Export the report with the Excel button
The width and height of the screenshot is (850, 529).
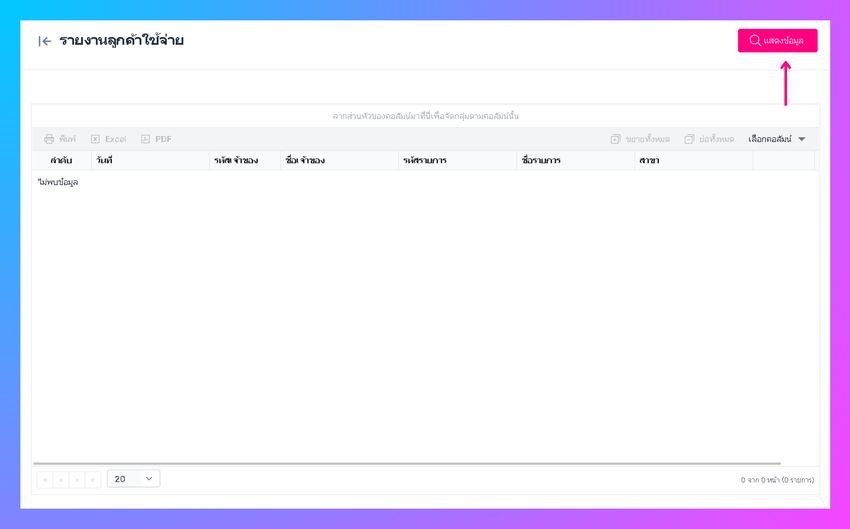click(x=108, y=139)
